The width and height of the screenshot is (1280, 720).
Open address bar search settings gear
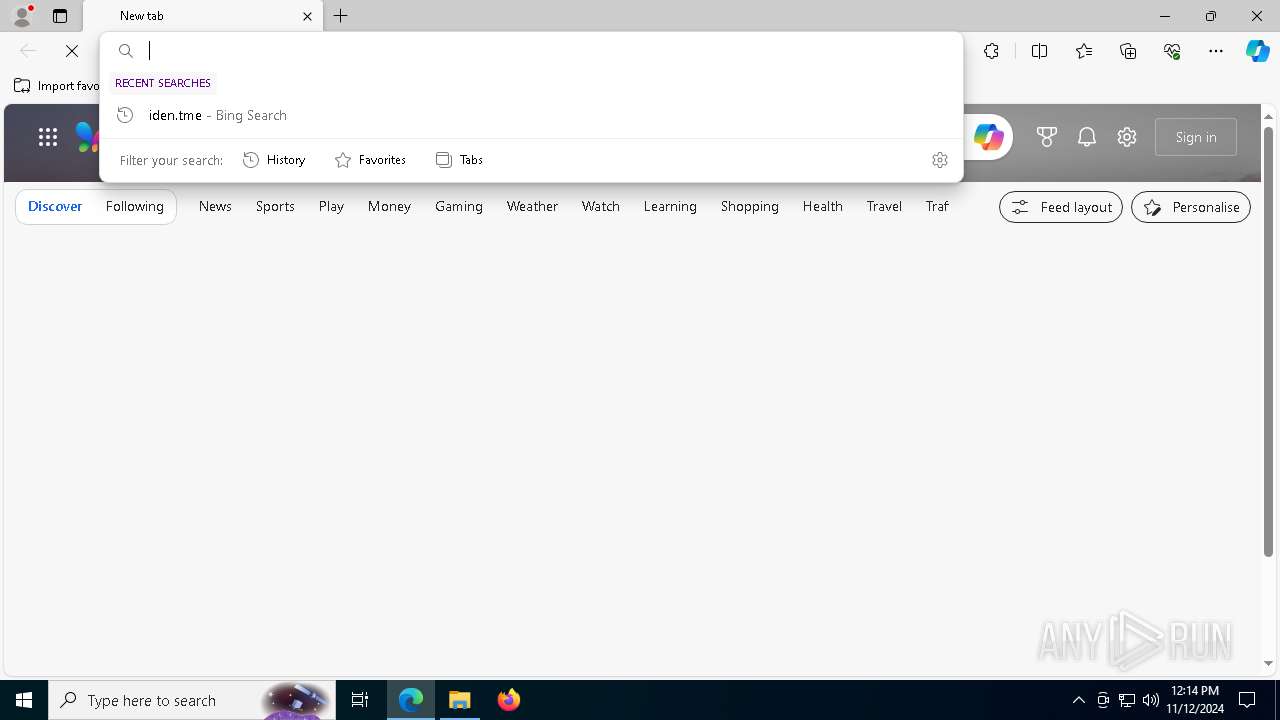point(940,160)
